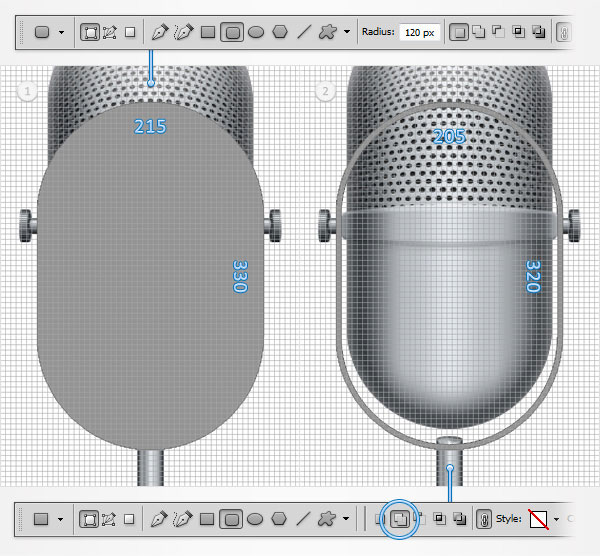Select Pen tool in Radius options bar
This screenshot has height=556, width=600.
tap(160, 32)
